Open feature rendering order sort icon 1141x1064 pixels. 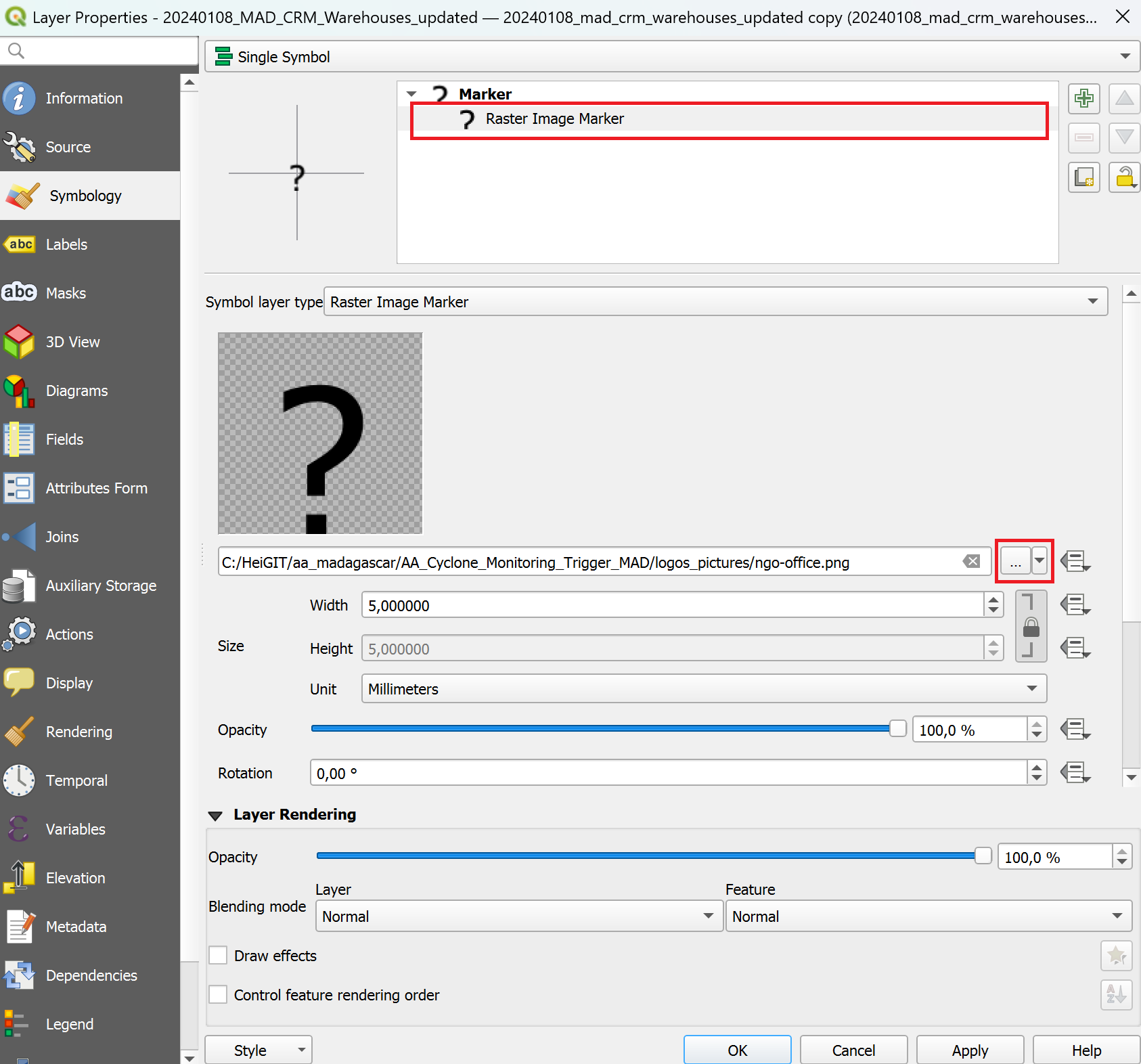pos(1116,995)
